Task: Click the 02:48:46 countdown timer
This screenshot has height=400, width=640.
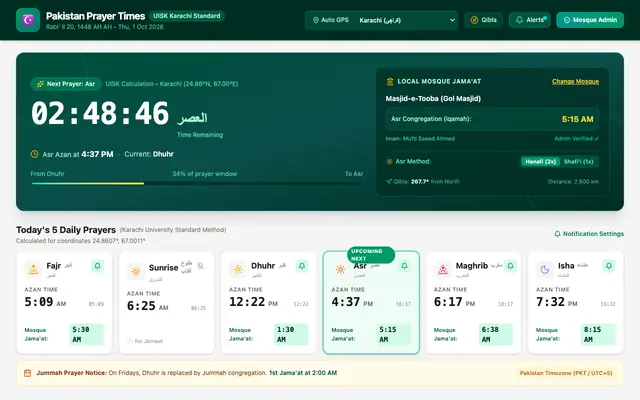Action: pyautogui.click(x=100, y=113)
